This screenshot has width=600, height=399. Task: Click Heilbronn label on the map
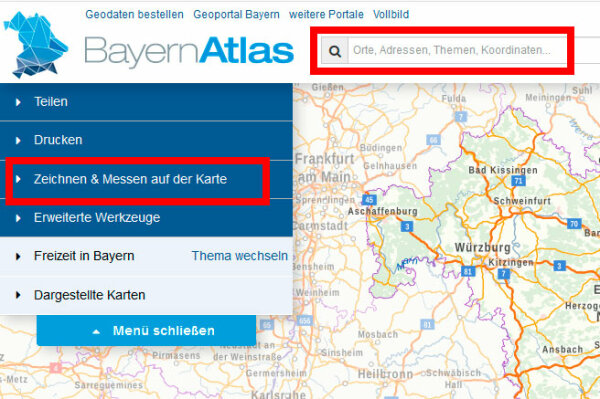click(385, 374)
